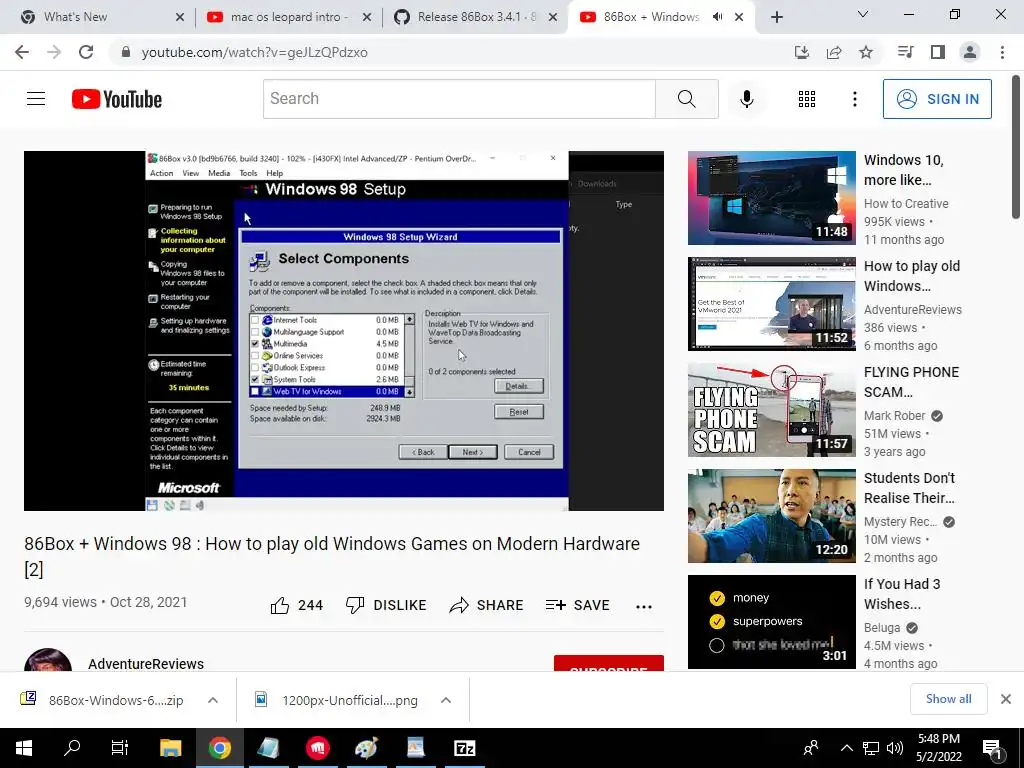
Task: Toggle Chrome side panel
Action: click(x=938, y=52)
